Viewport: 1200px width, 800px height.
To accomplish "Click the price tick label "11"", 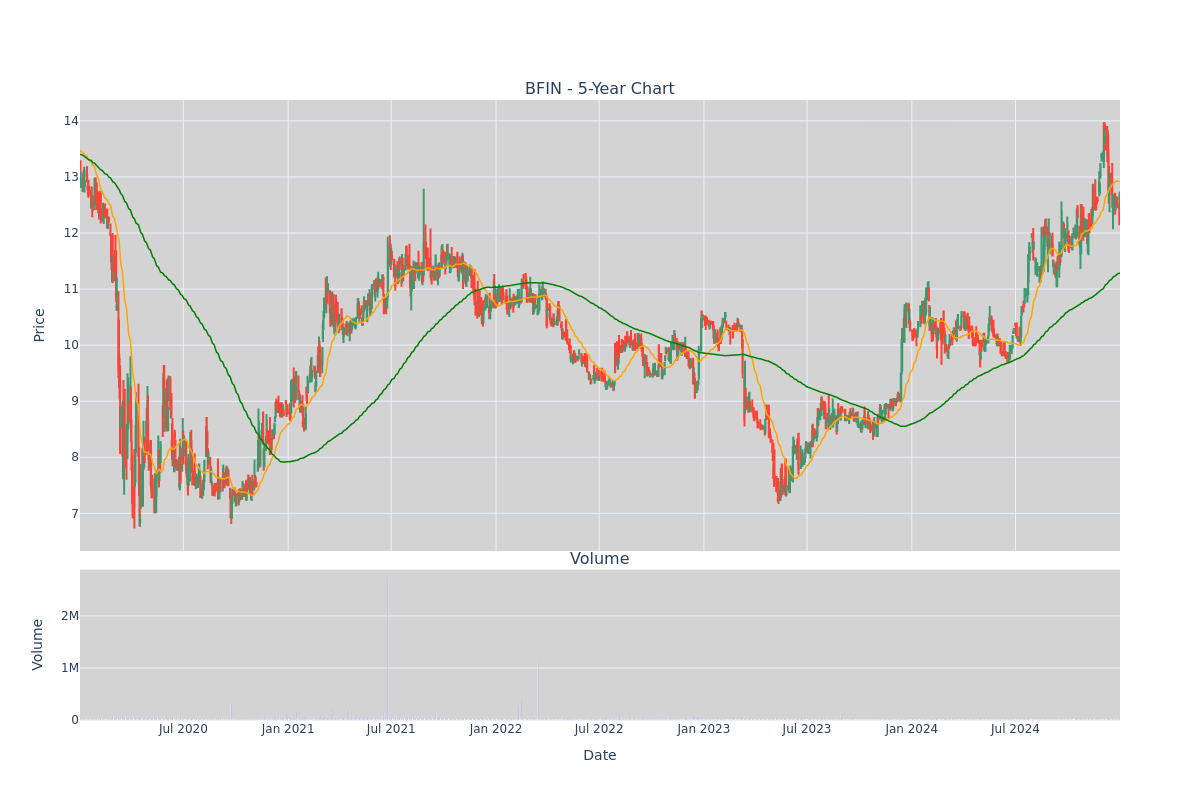I will [x=71, y=289].
